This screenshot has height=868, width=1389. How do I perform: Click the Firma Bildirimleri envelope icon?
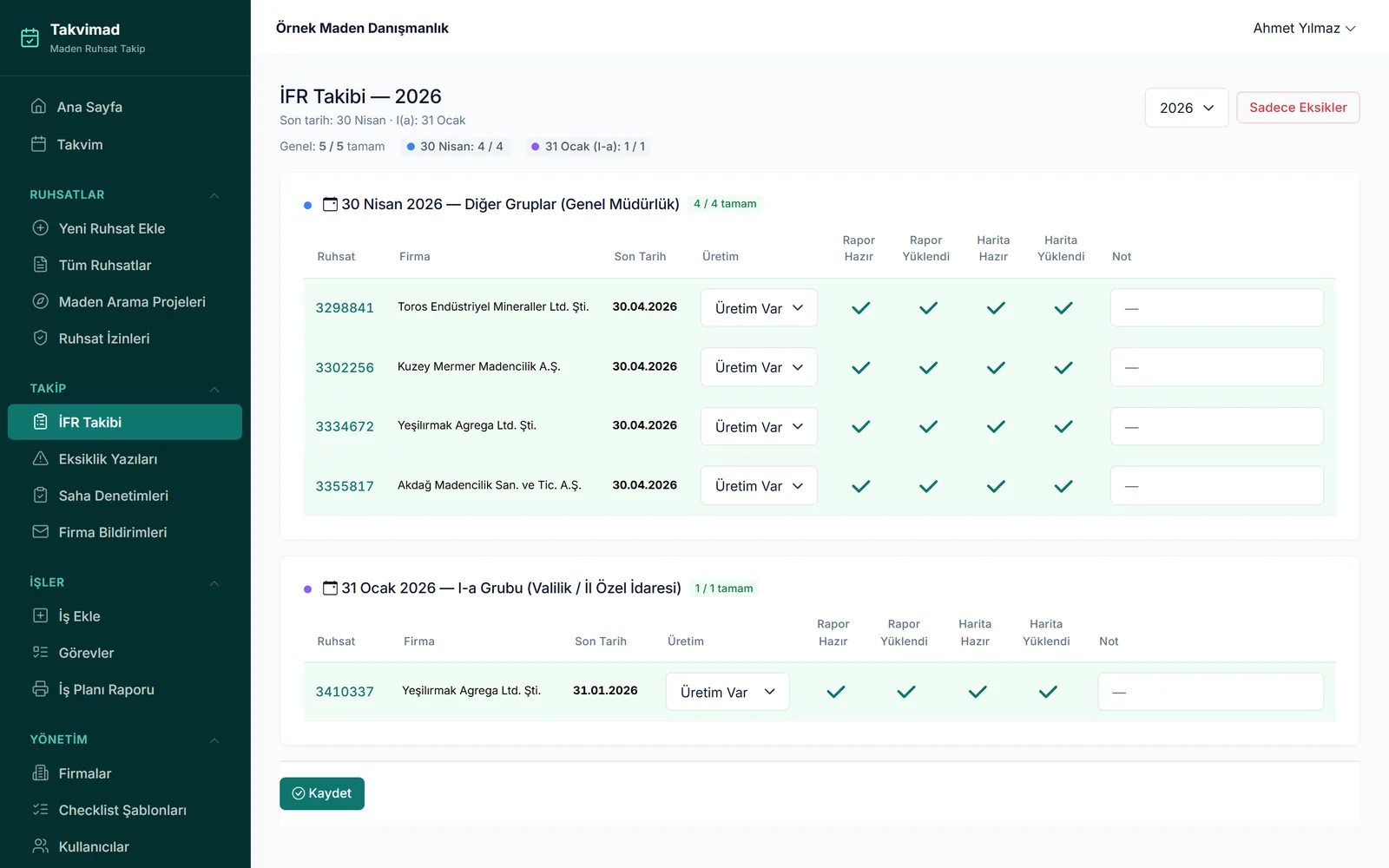(40, 531)
